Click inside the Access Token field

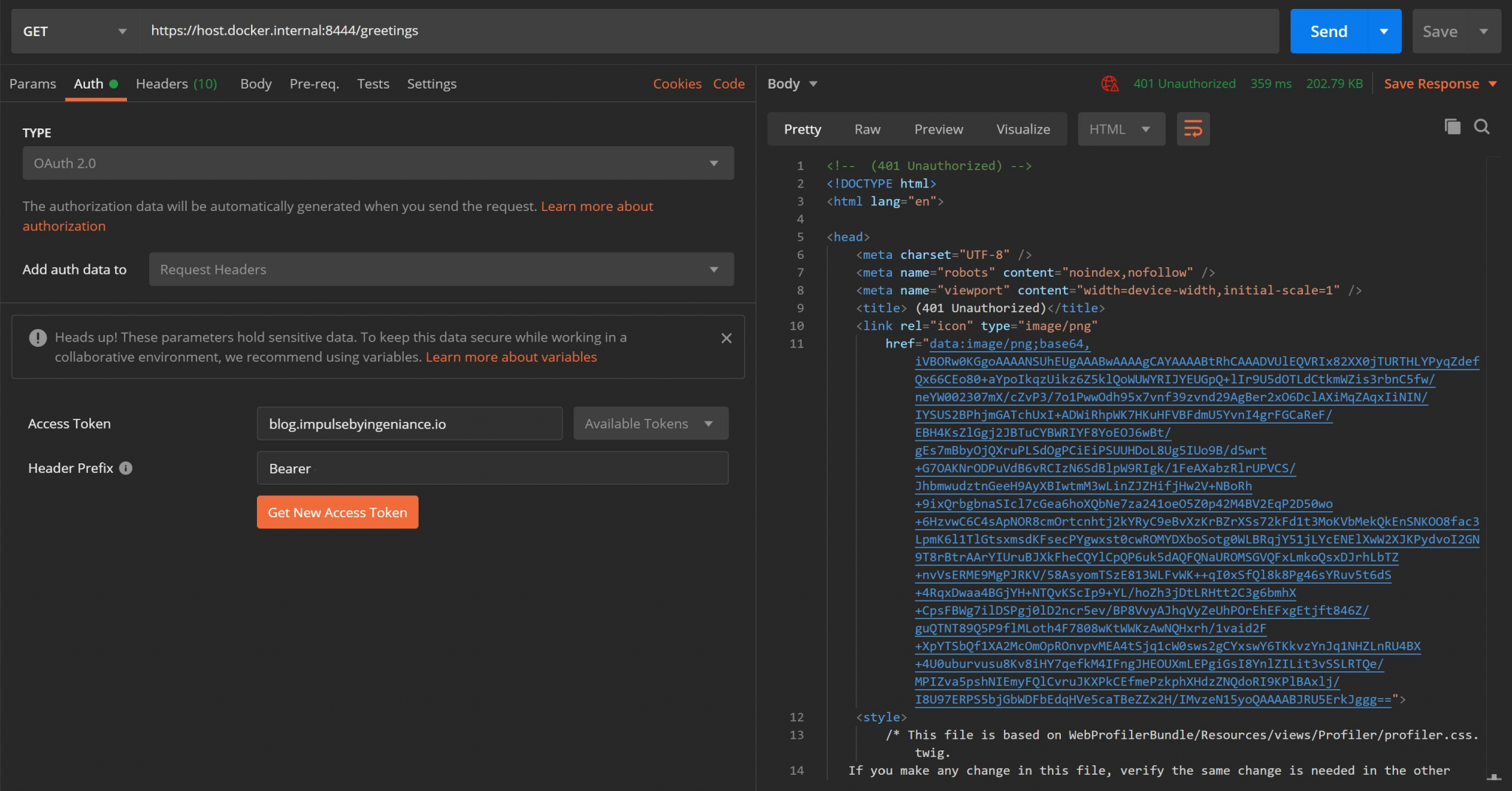tap(408, 423)
